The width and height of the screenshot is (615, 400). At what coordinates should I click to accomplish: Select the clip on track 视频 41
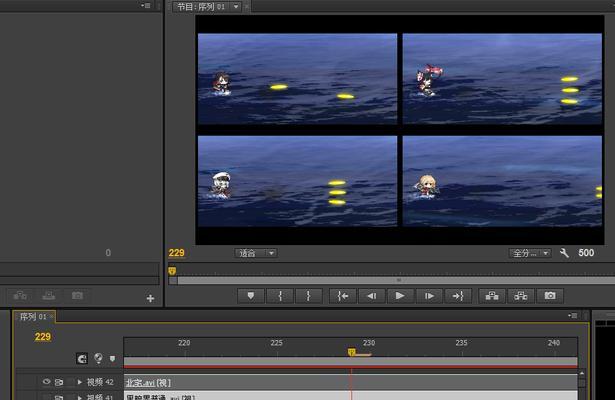click(351, 396)
